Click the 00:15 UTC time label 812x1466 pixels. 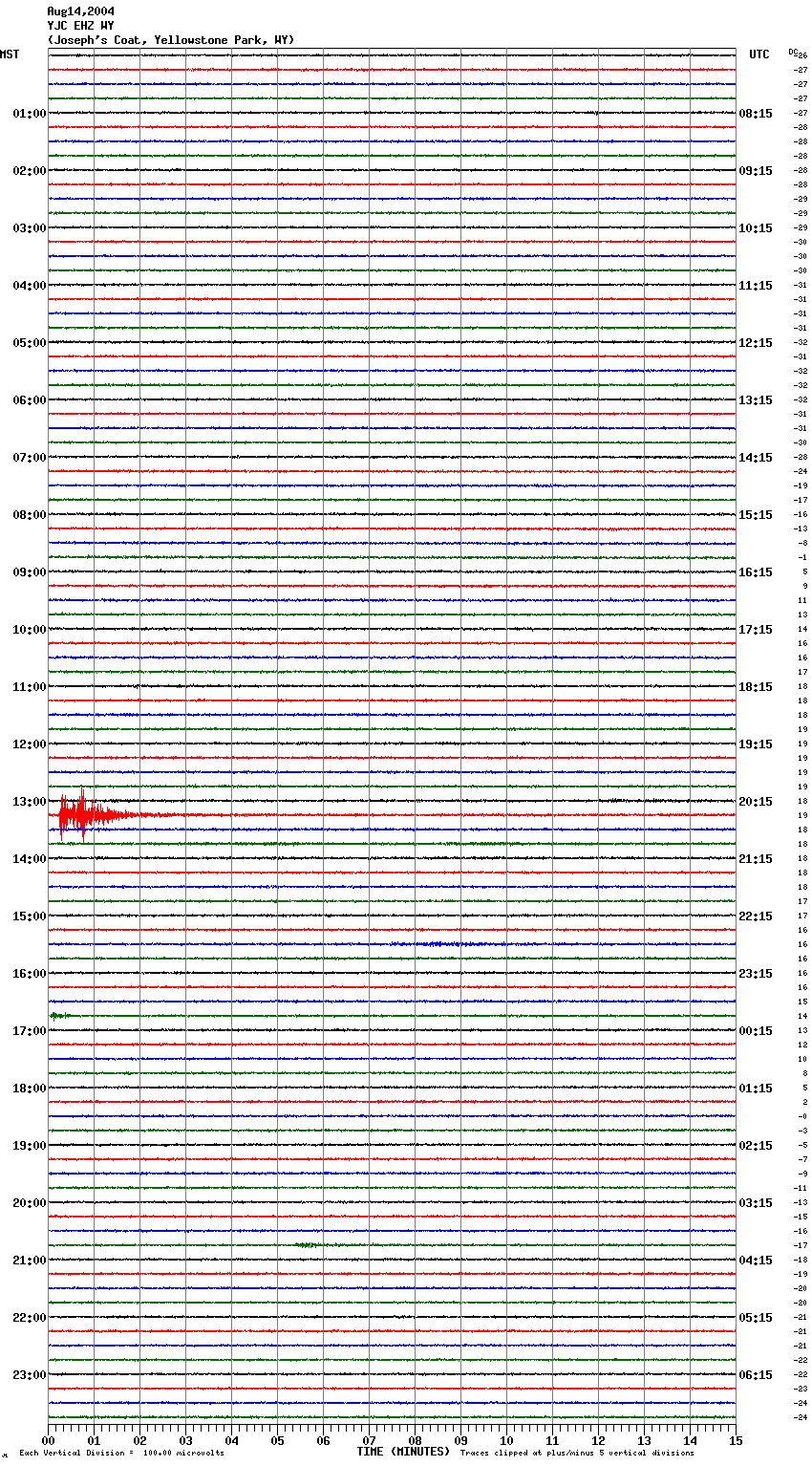pos(756,1031)
